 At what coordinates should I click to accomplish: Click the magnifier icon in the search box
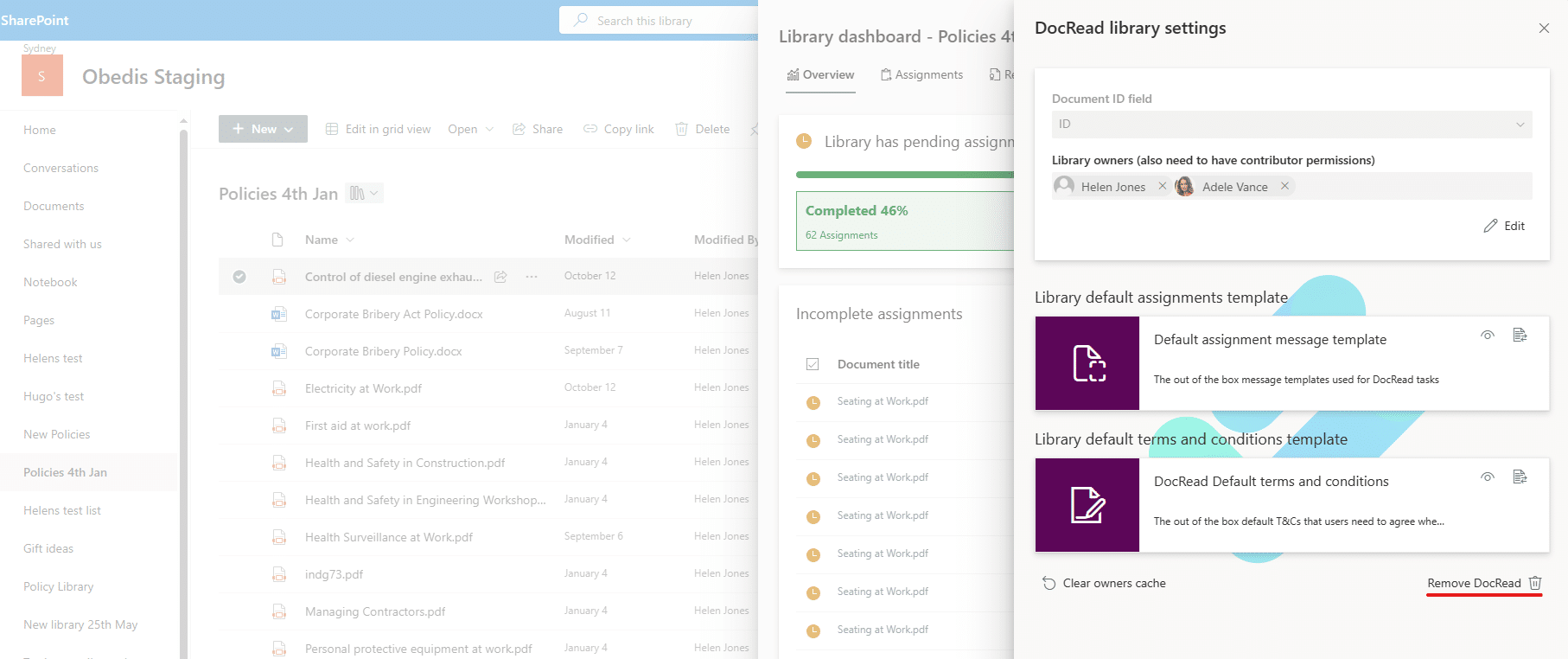click(x=581, y=20)
